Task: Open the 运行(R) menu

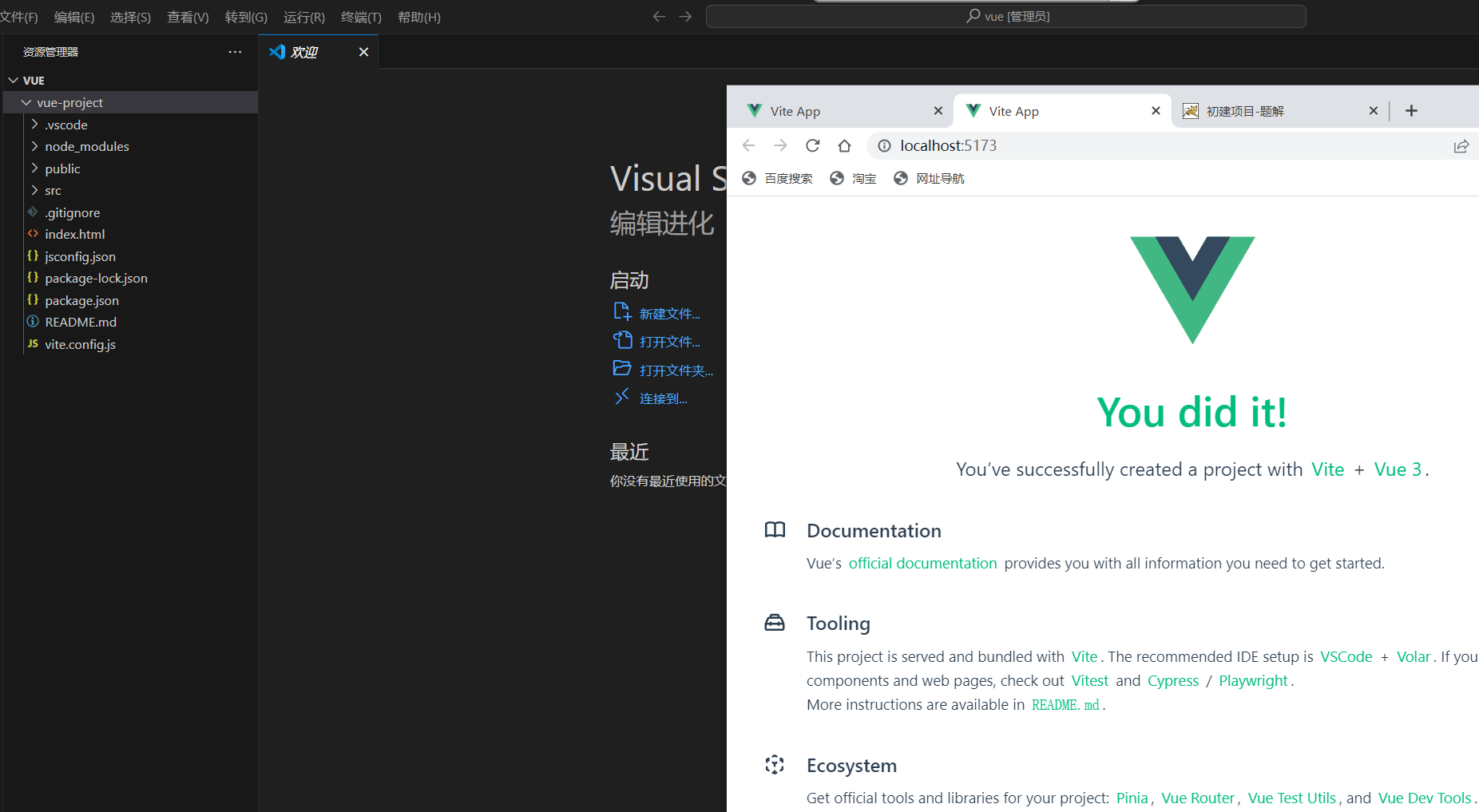Action: 304,17
